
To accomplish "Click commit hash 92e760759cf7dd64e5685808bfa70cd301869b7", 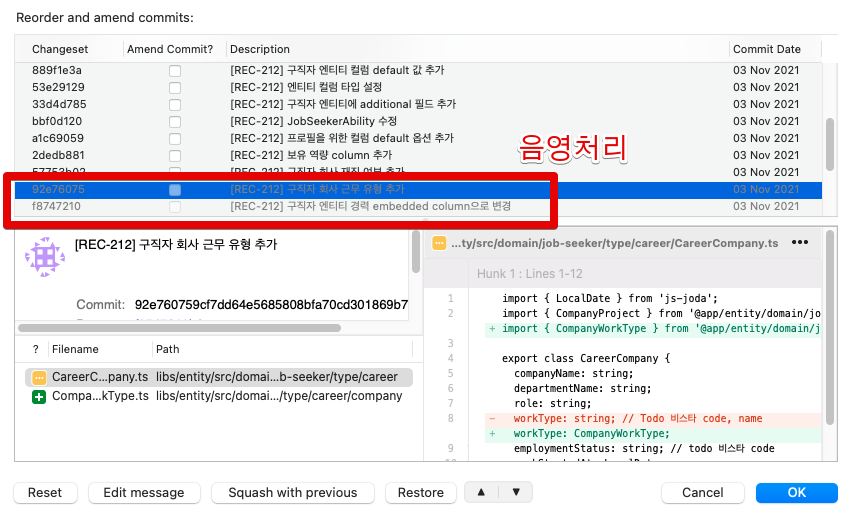I will click(271, 305).
